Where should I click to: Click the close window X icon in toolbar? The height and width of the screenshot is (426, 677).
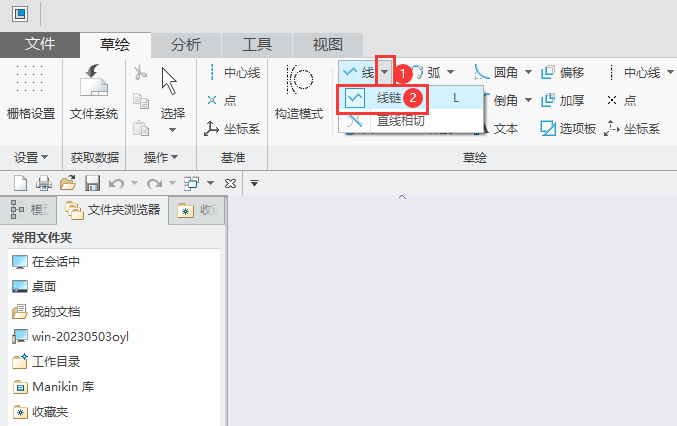click(x=231, y=184)
